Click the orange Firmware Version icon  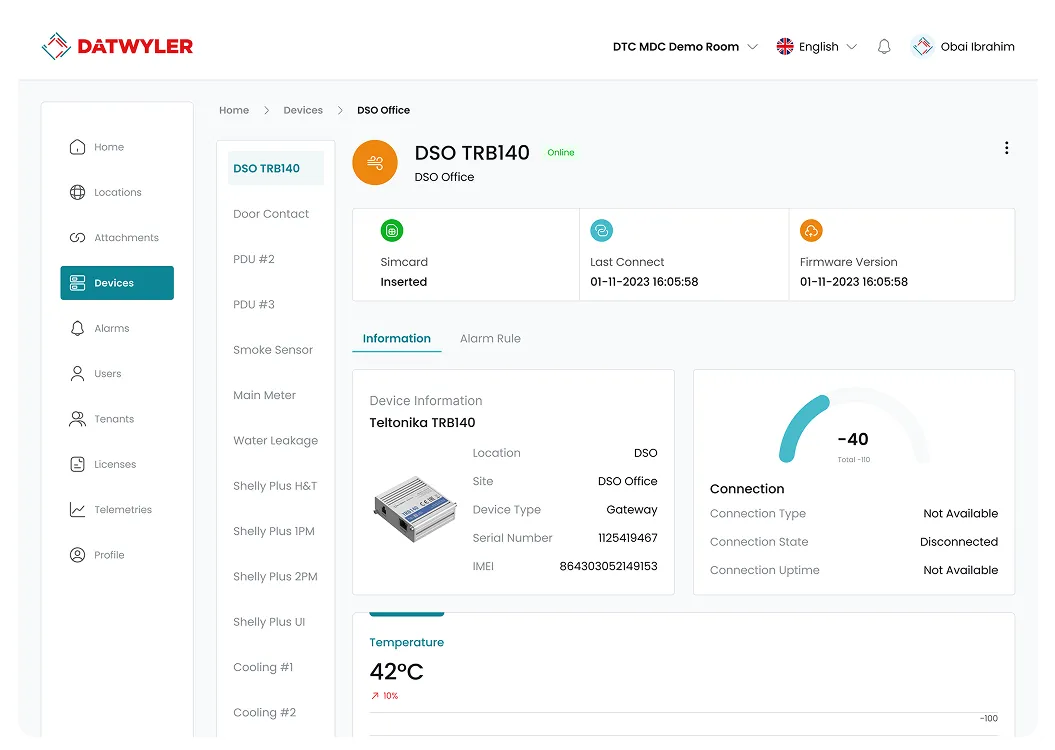pyautogui.click(x=811, y=231)
